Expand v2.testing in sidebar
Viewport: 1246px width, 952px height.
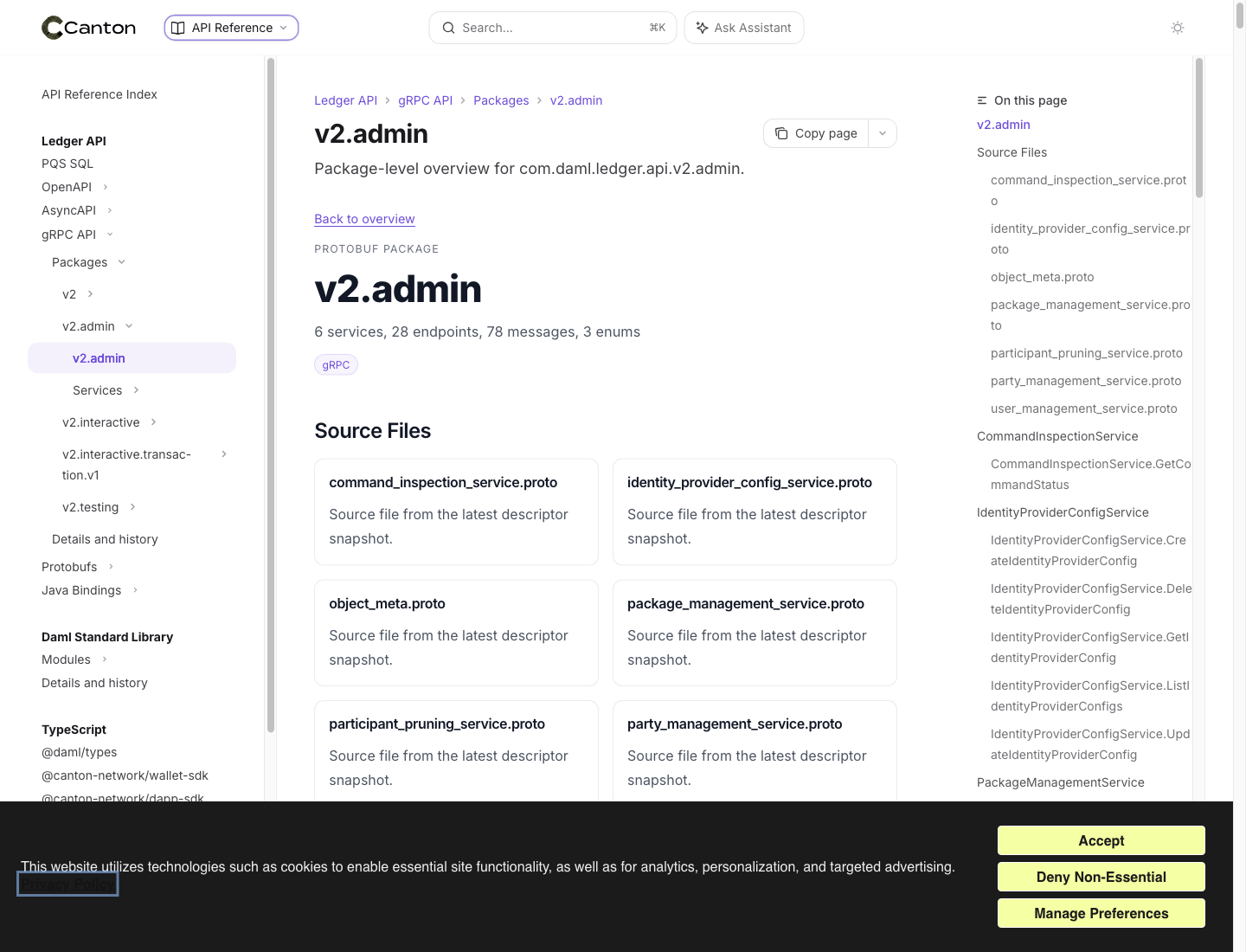coord(132,507)
